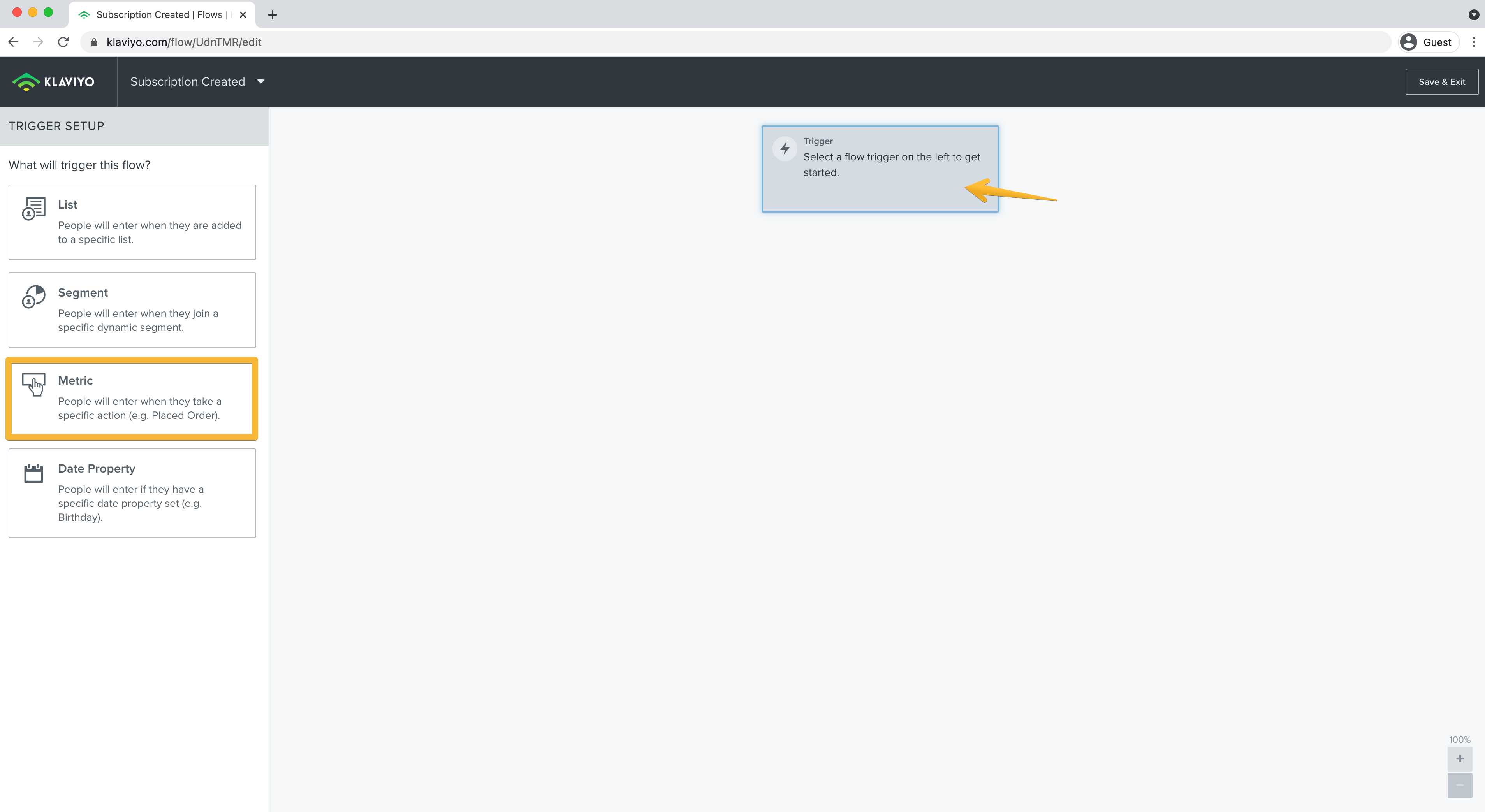Click the List trigger icon
Viewport: 1485px width, 812px height.
[x=33, y=209]
